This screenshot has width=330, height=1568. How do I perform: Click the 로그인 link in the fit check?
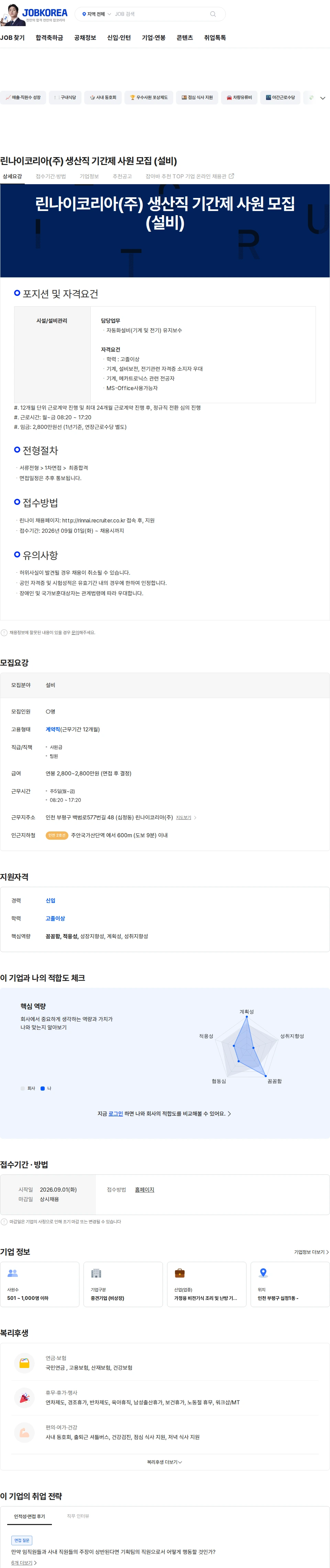(x=116, y=1113)
